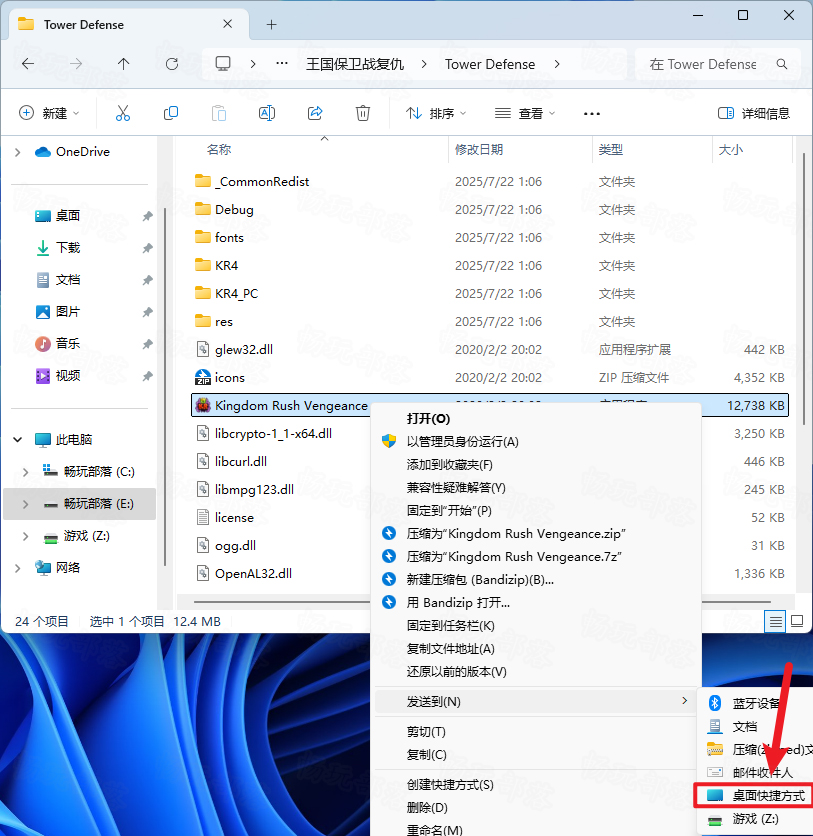Click the search box in Tower Defense
The image size is (813, 836).
718,64
